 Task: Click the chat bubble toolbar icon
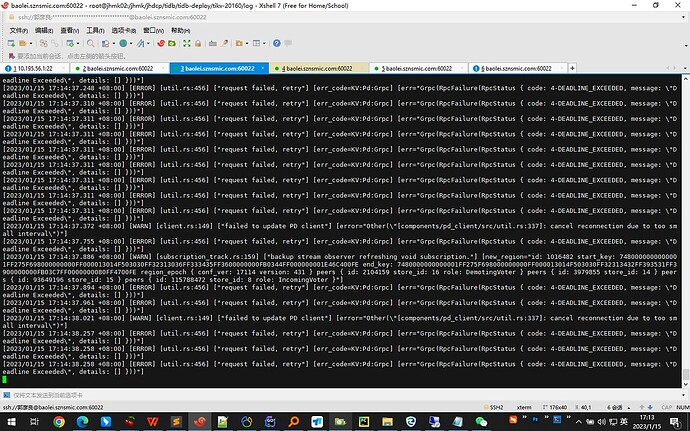point(288,43)
